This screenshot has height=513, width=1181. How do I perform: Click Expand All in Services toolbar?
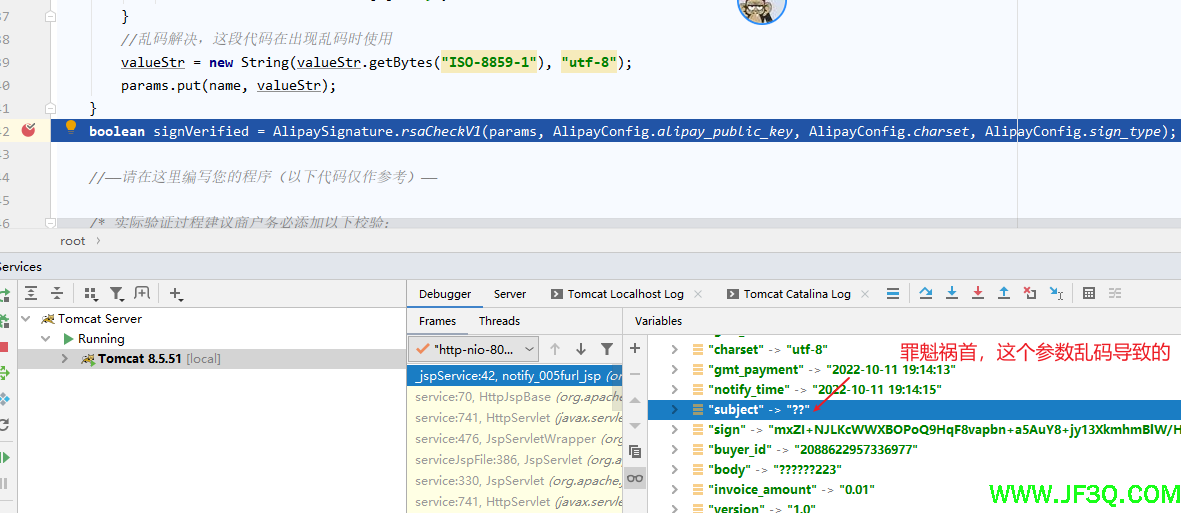tap(31, 293)
